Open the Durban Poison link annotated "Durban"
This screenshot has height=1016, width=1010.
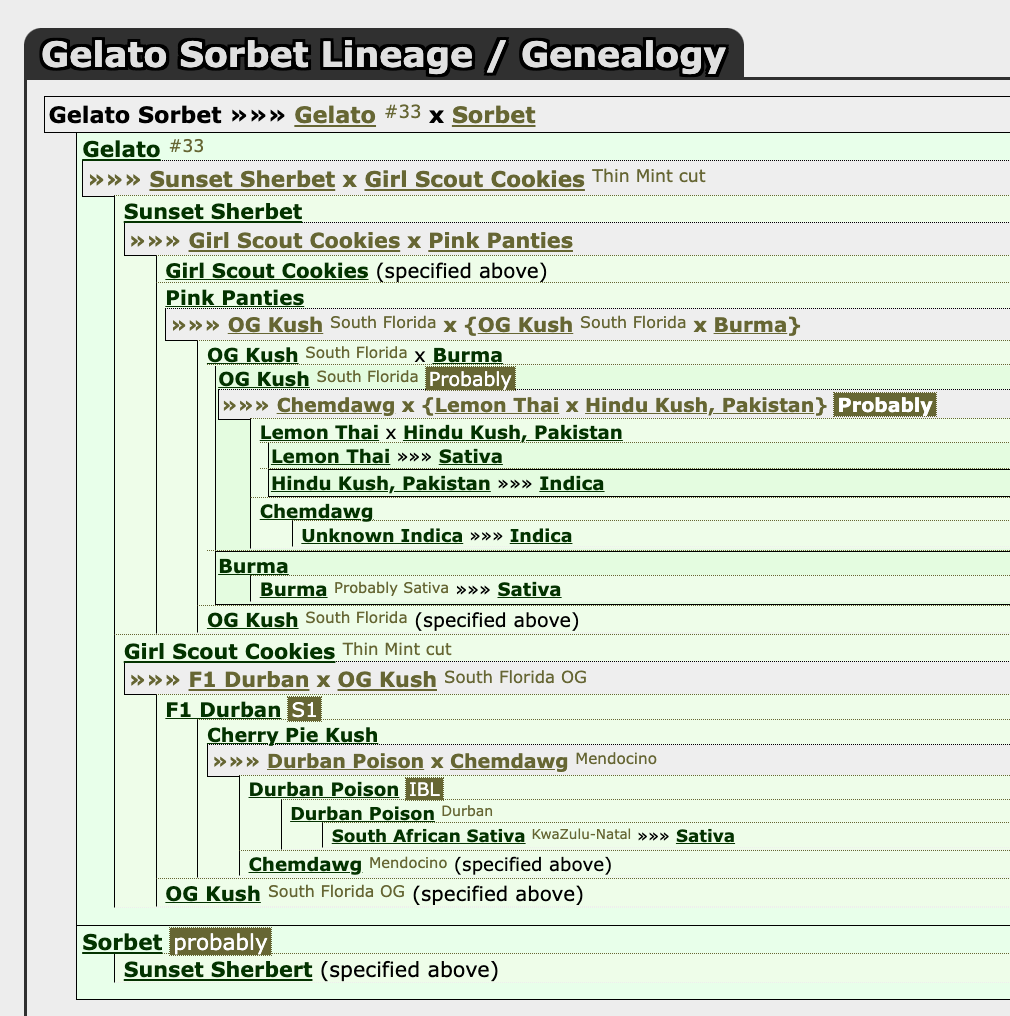362,813
